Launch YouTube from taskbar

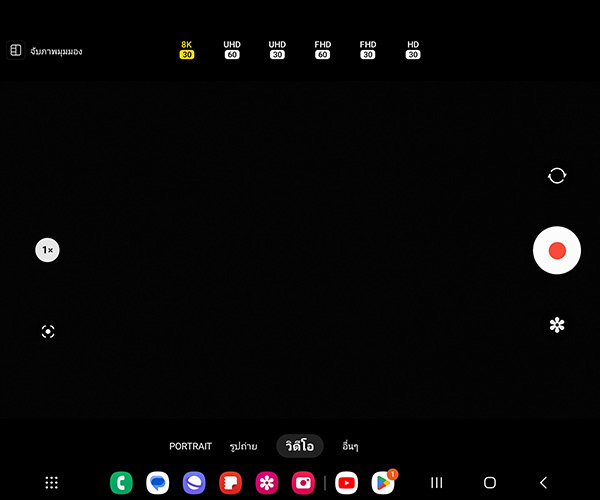346,483
